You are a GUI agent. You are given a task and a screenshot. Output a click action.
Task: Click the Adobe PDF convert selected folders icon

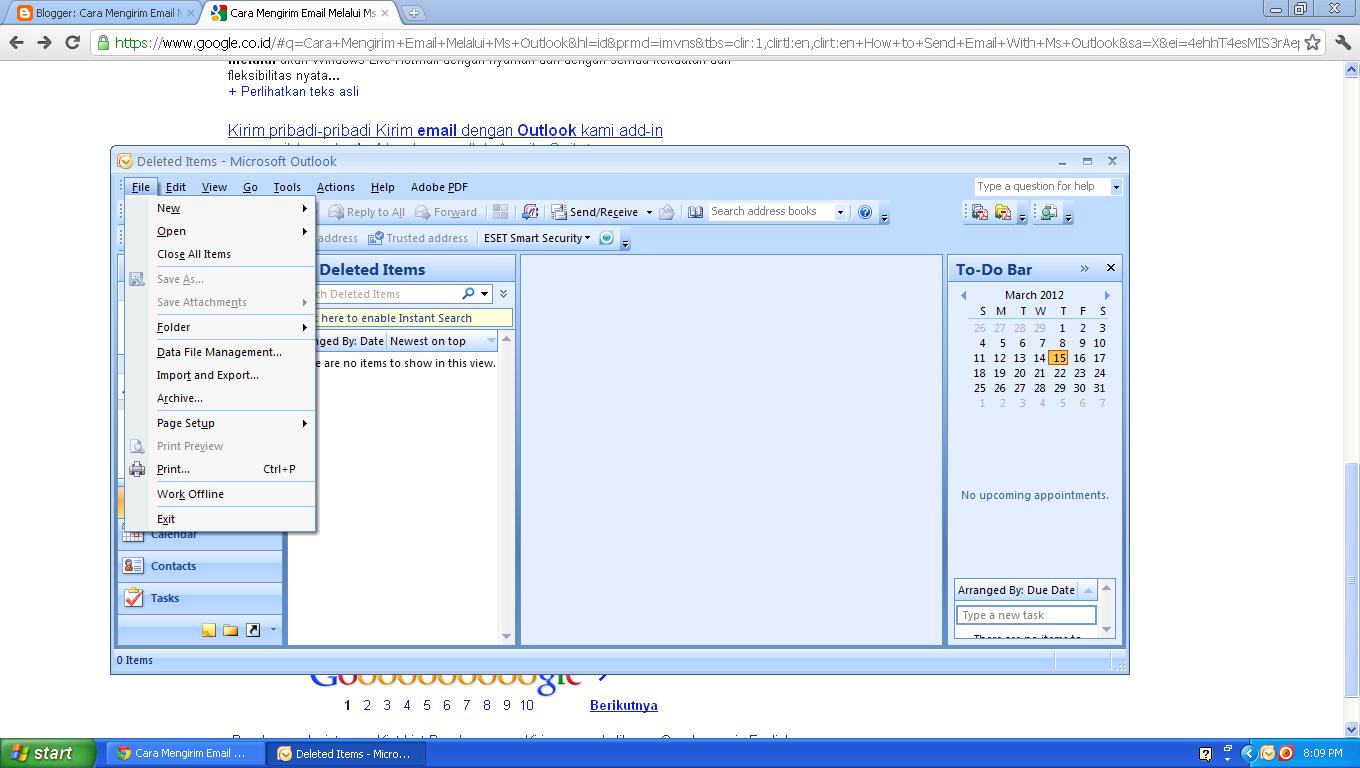coord(1002,212)
